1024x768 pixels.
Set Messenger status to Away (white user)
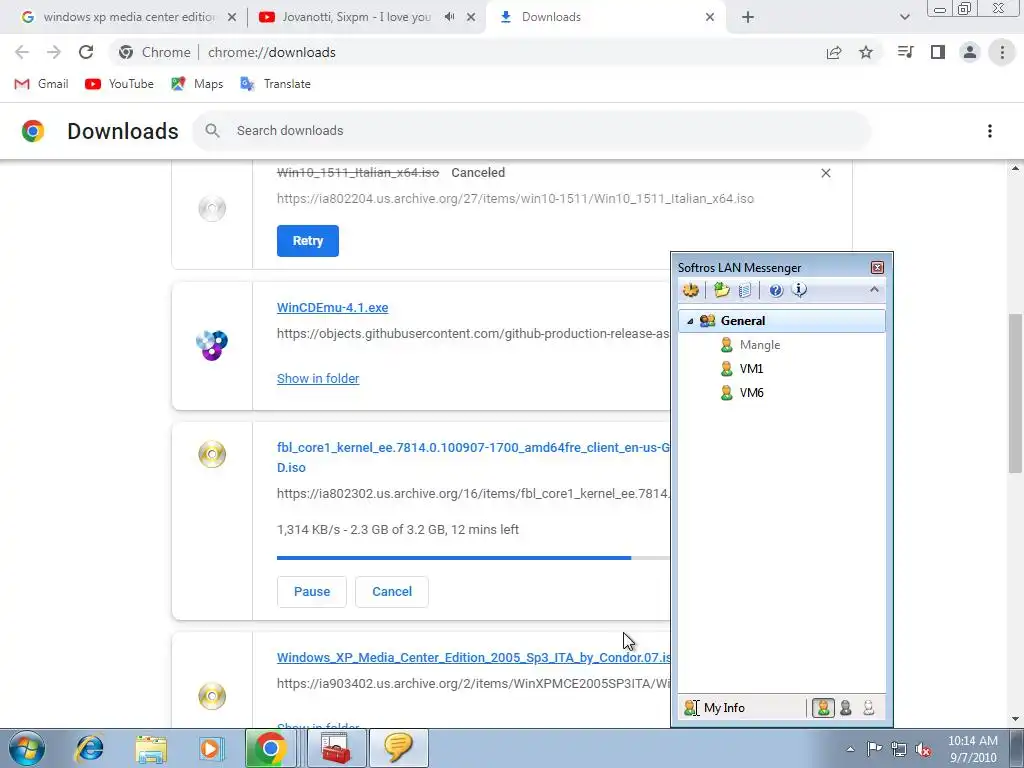(869, 708)
